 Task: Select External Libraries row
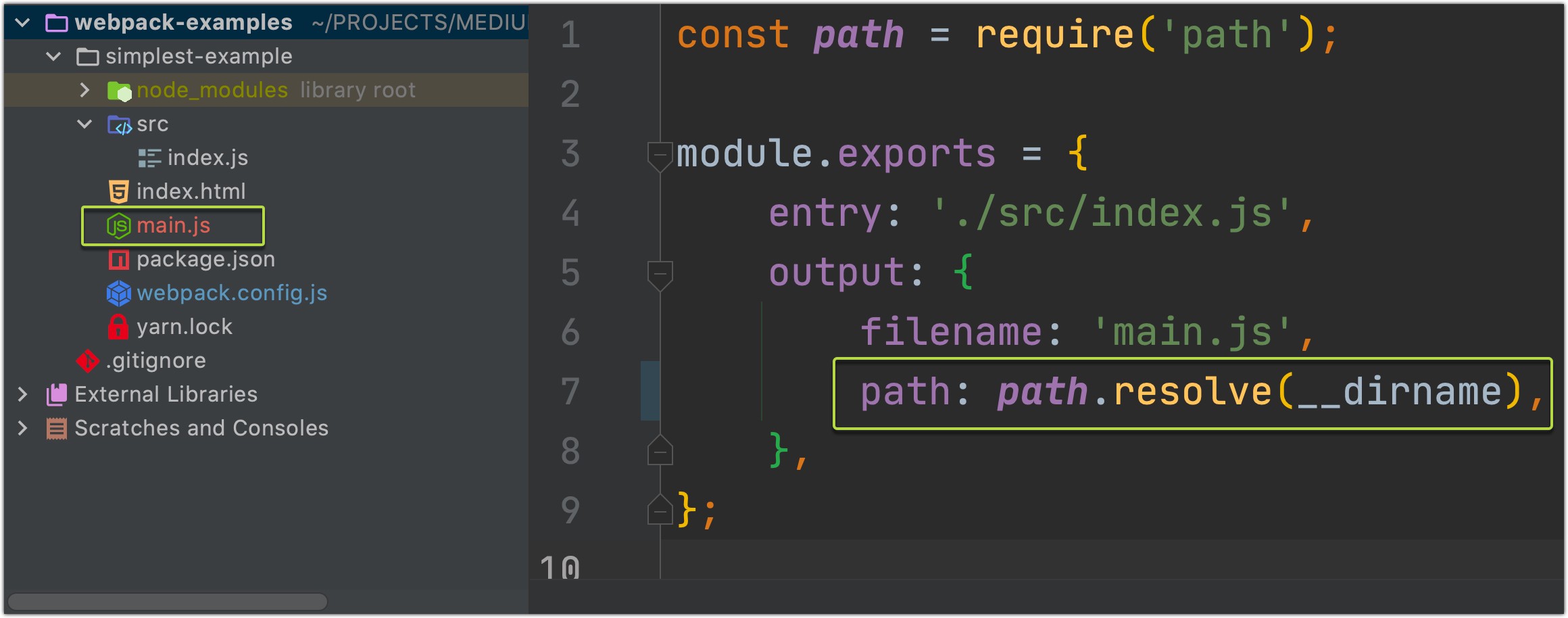[266, 394]
